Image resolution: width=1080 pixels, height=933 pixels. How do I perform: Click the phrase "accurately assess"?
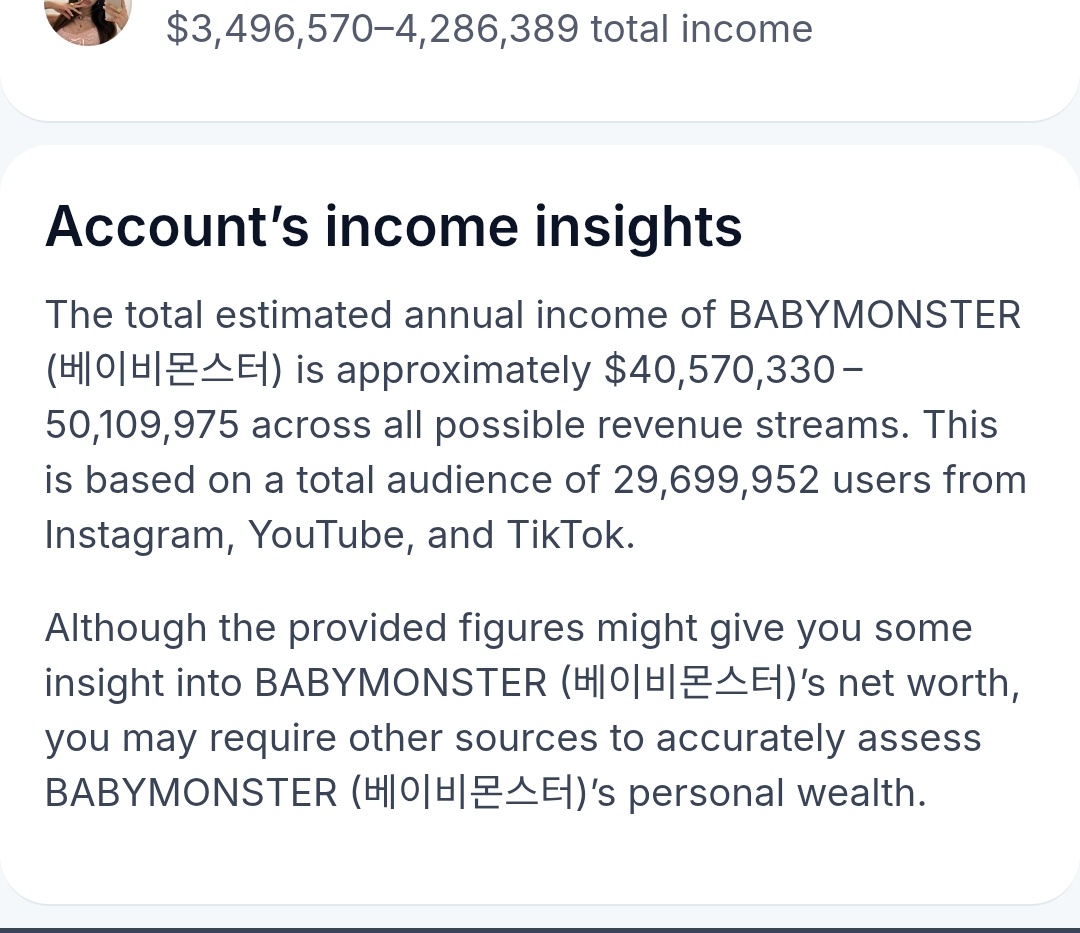click(x=818, y=738)
